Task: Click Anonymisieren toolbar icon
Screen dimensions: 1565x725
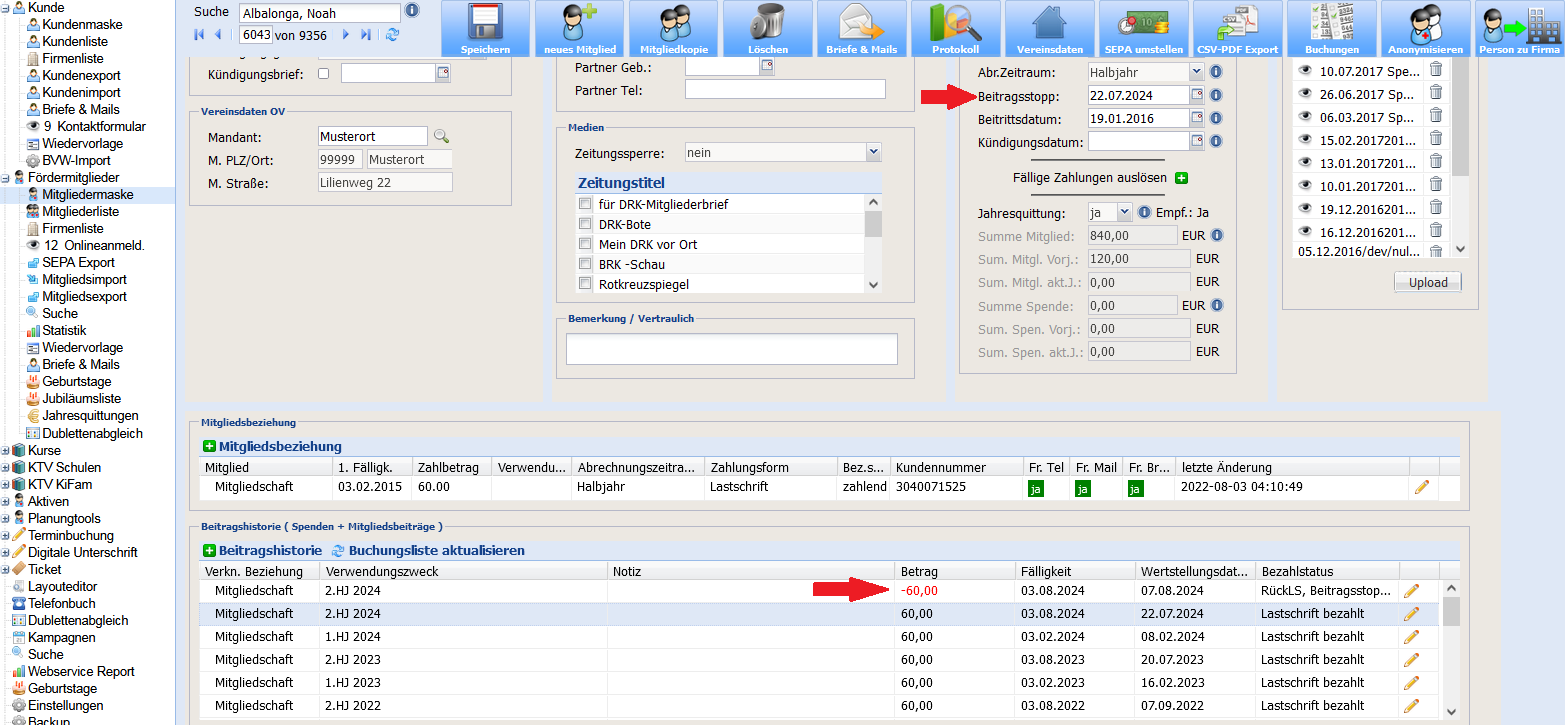Action: click(1425, 29)
